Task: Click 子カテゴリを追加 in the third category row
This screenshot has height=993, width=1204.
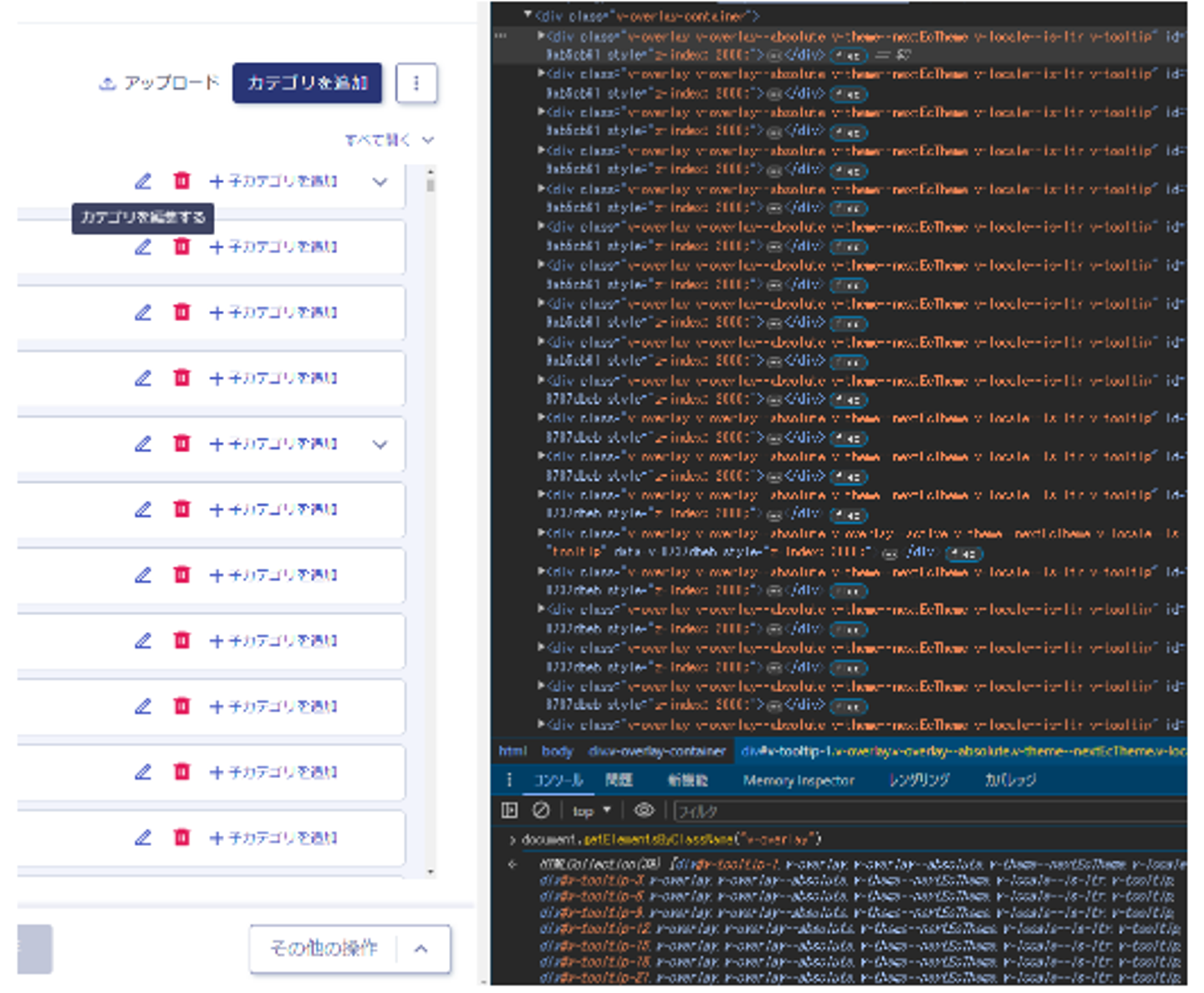Action: click(273, 313)
